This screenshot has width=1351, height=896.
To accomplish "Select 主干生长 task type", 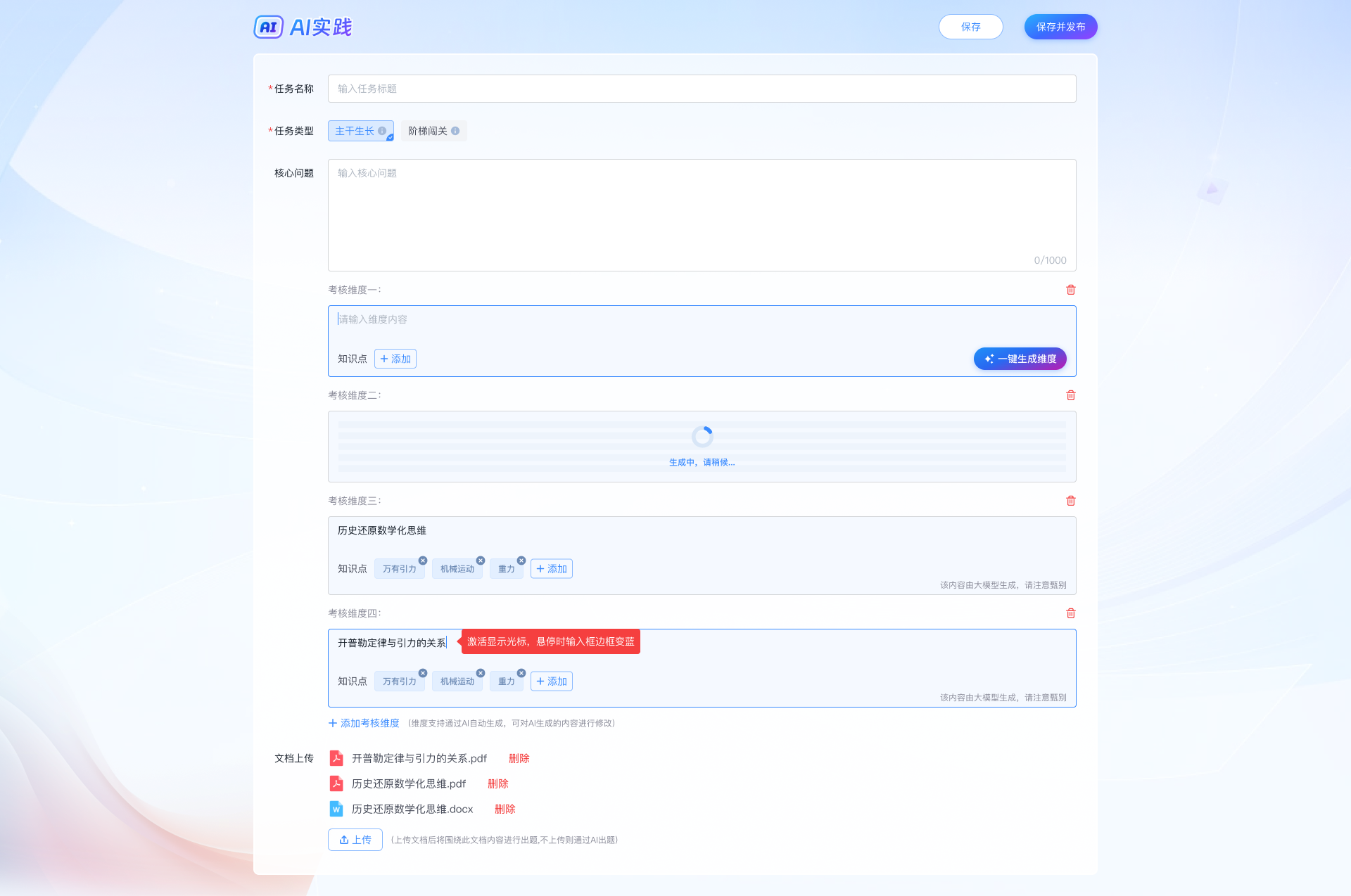I will pyautogui.click(x=355, y=131).
